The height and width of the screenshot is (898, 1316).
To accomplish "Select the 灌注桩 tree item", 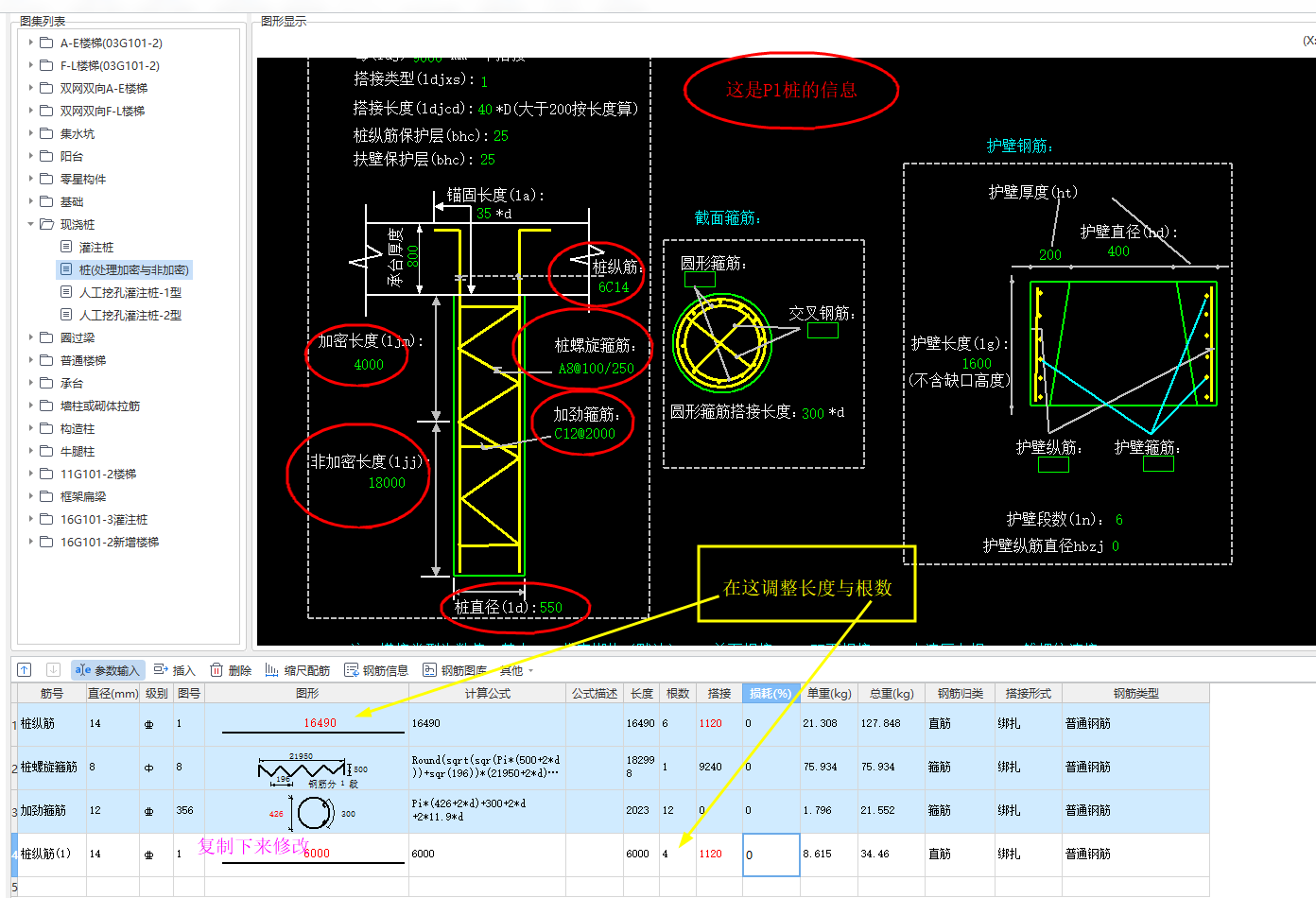I will pos(95,247).
